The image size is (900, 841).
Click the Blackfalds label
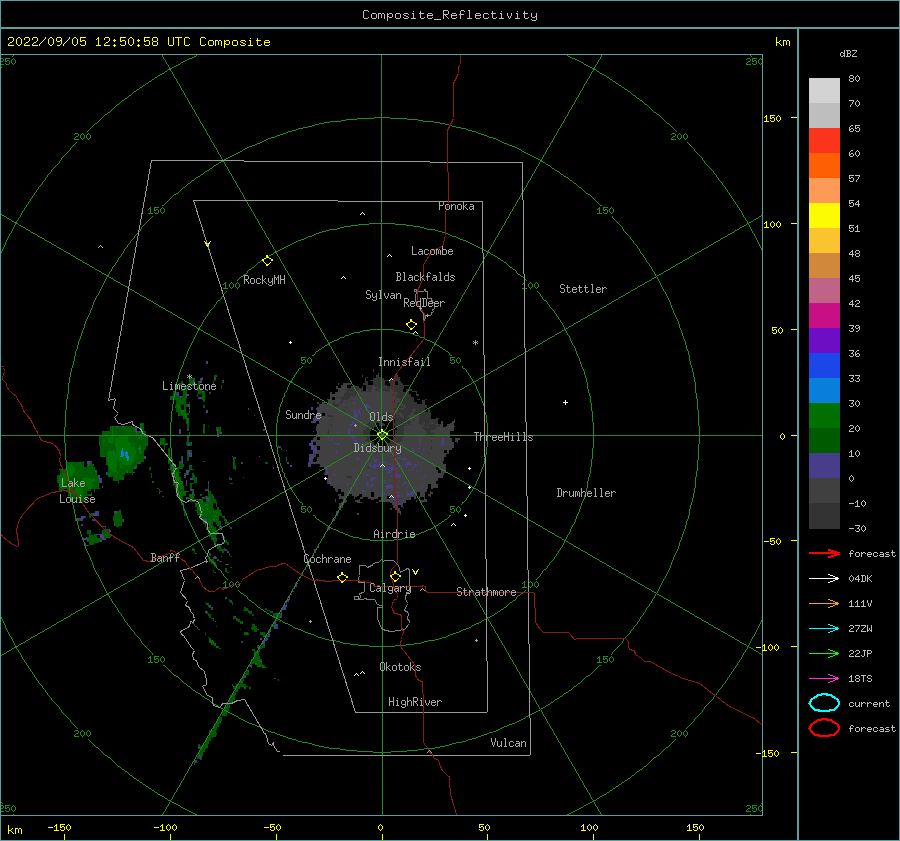coord(425,277)
